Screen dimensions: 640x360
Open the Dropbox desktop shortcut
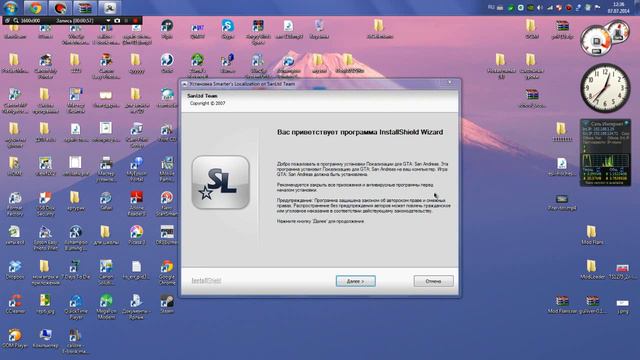point(15,270)
